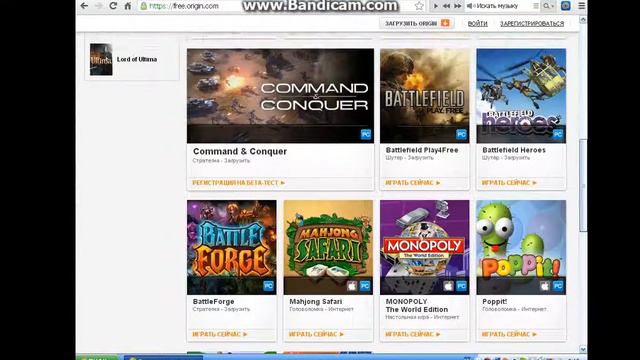Click PC platform badge on Mahjong Safari
640x360 pixels.
point(365,286)
